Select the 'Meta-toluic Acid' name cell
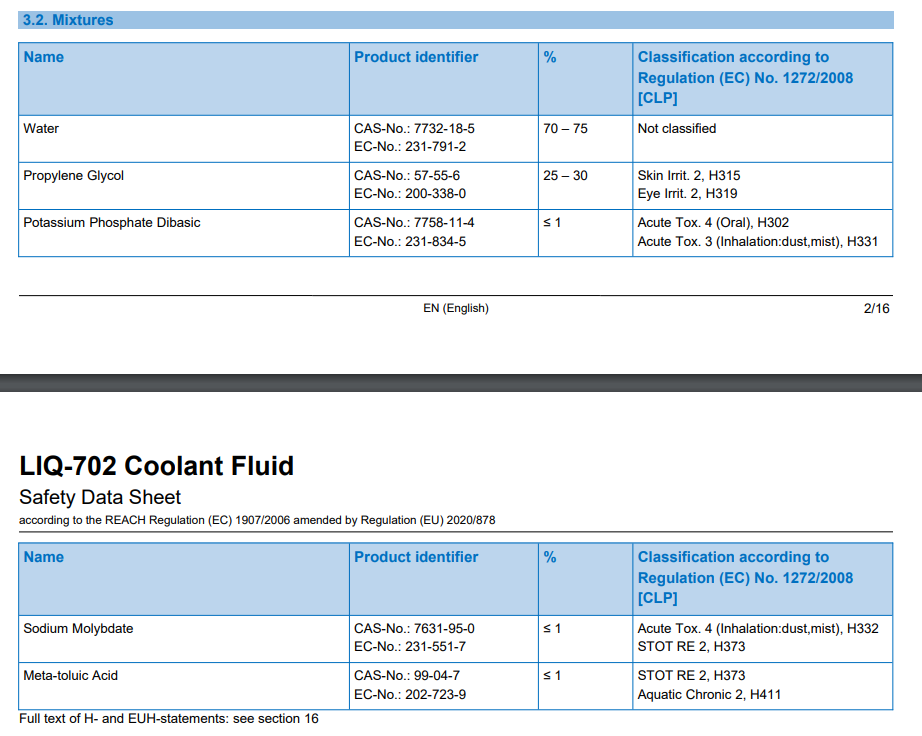Screen dimensions: 922x736 pos(183,686)
